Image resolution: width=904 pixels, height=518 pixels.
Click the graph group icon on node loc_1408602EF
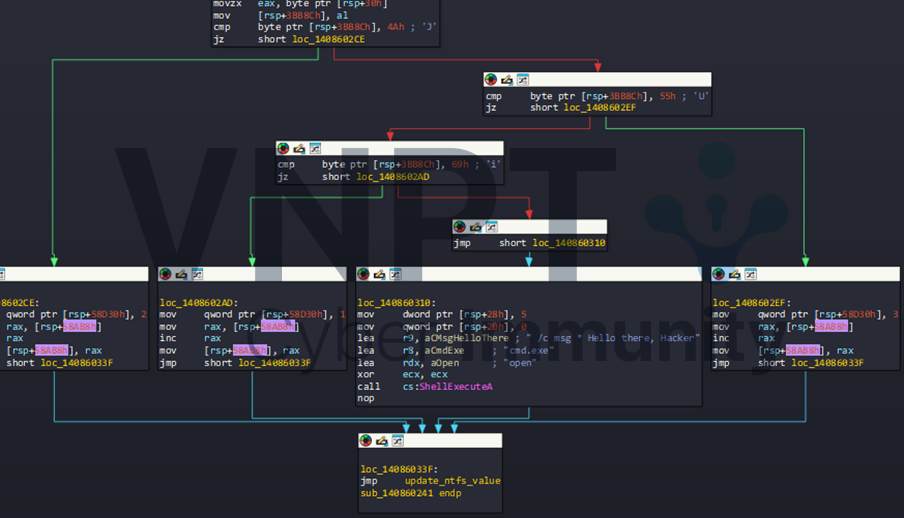coord(750,273)
